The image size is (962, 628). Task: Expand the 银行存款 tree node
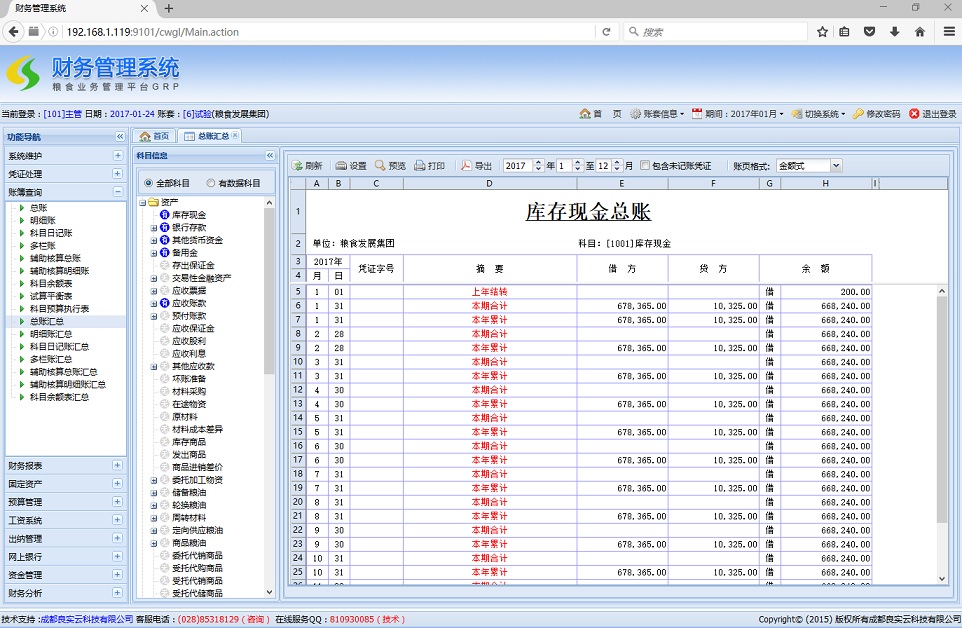154,228
